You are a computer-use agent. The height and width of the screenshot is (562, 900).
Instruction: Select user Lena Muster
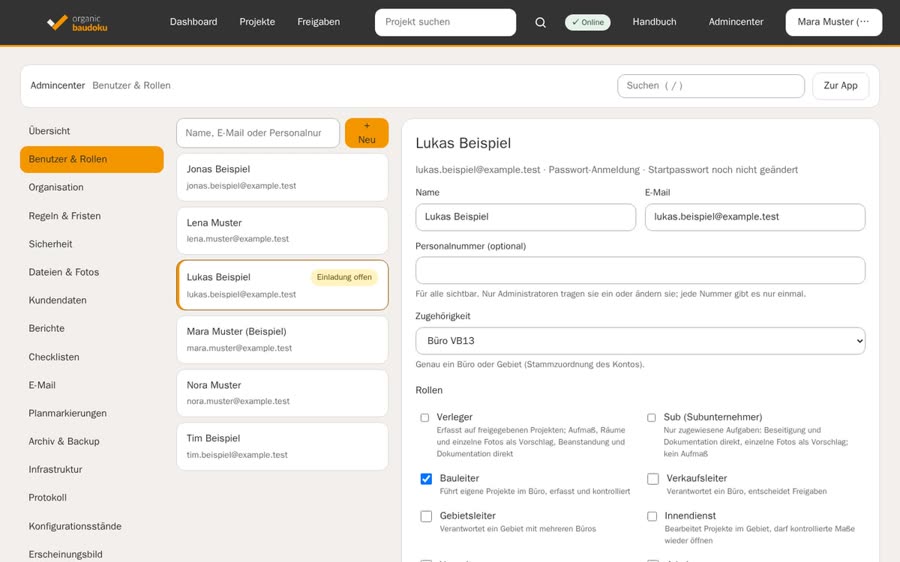pyautogui.click(x=282, y=231)
